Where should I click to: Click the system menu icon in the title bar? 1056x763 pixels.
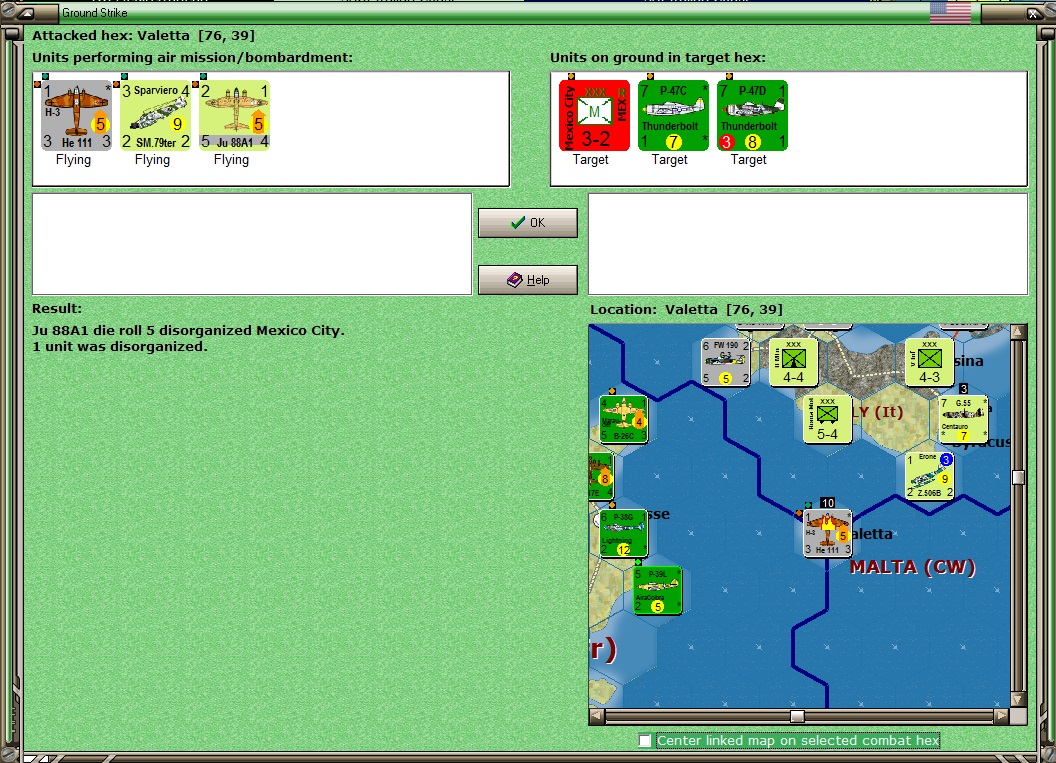point(26,13)
